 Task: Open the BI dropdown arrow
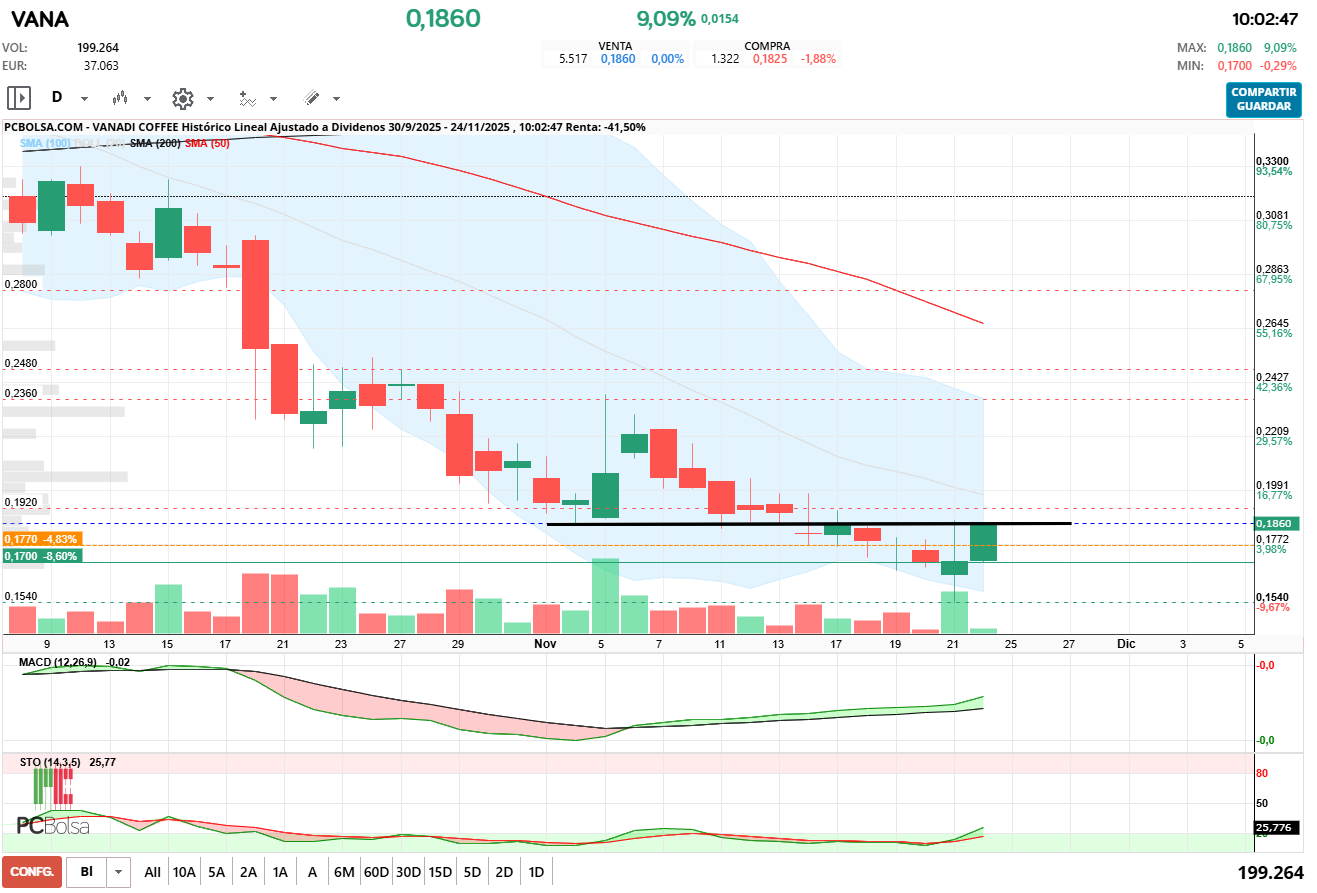click(x=120, y=872)
